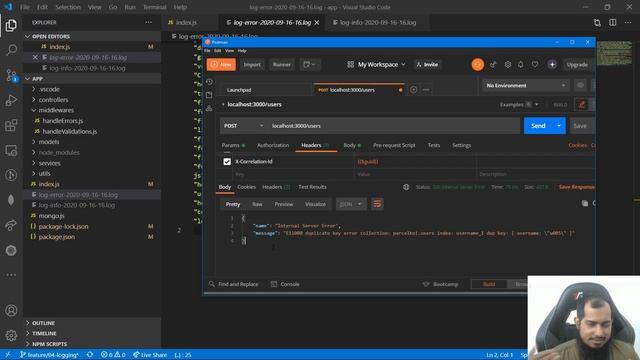Open the Raw response view tab
Viewport: 640px width, 360px height.
tap(257, 204)
